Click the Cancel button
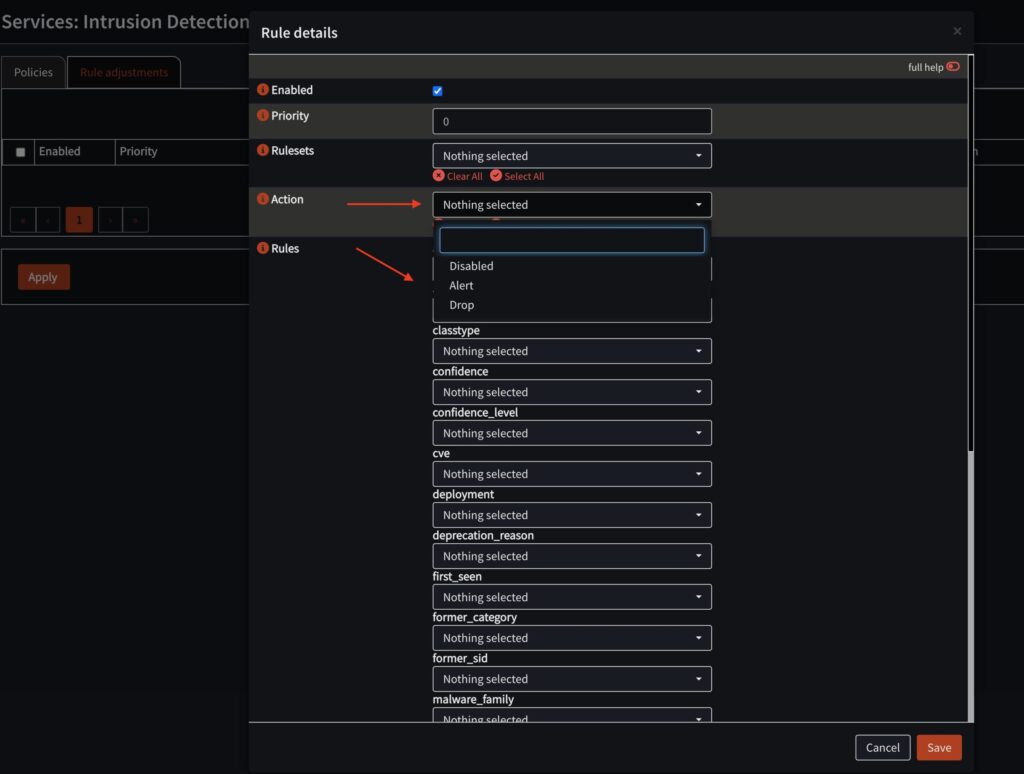This screenshot has height=774, width=1024. click(882, 747)
